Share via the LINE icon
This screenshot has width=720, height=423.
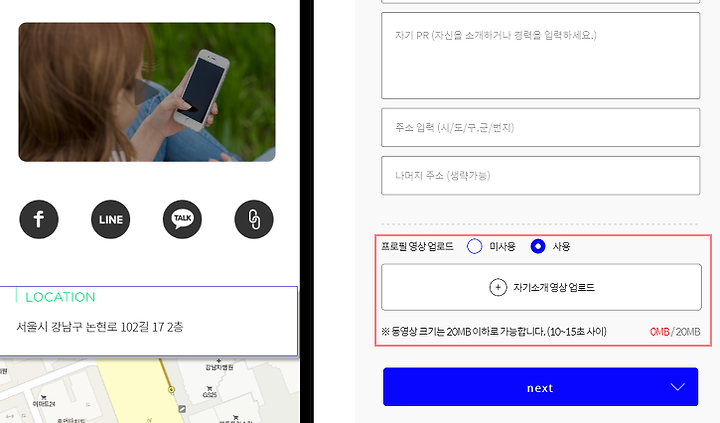pyautogui.click(x=111, y=219)
